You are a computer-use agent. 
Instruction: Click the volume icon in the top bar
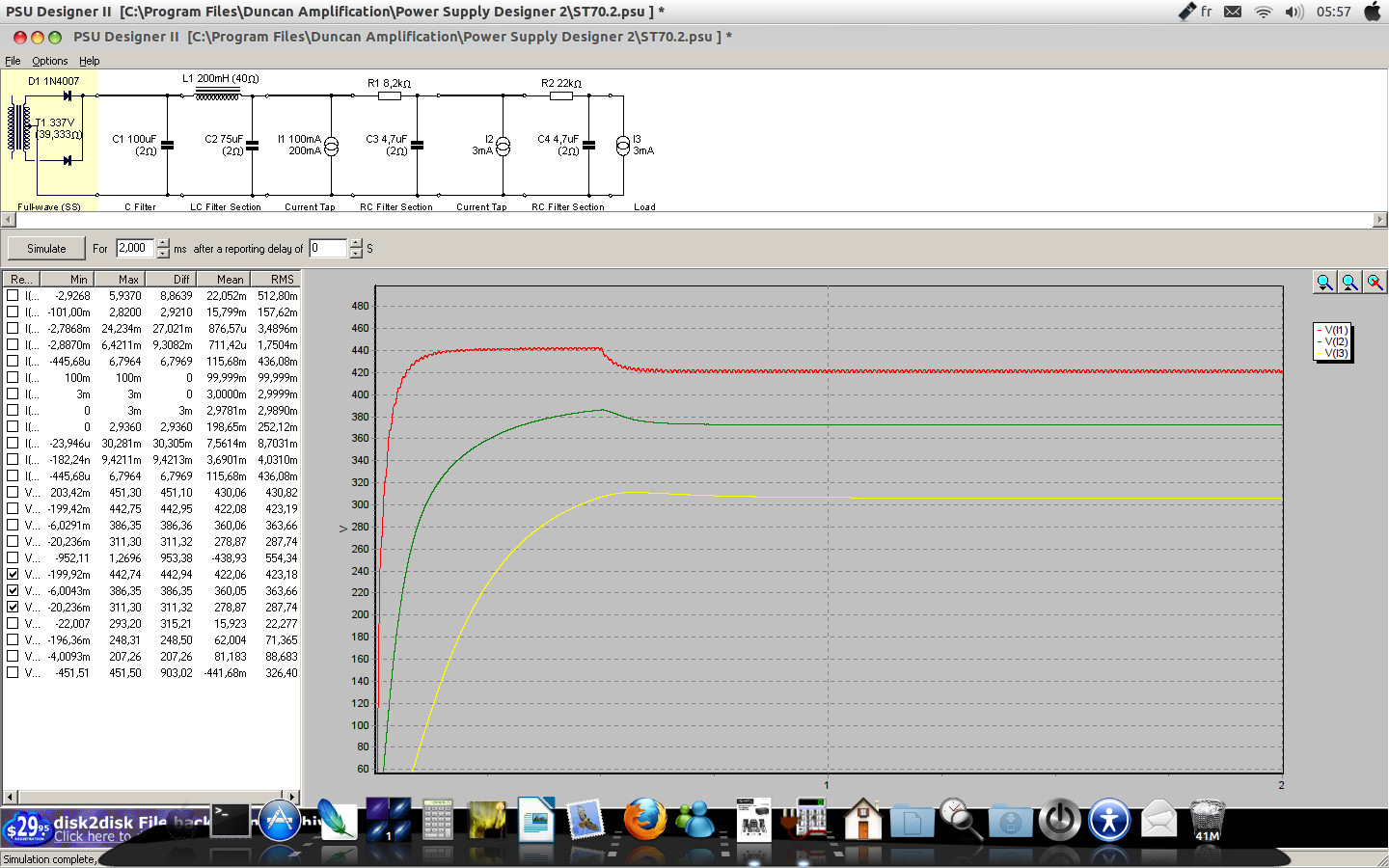tap(1294, 12)
